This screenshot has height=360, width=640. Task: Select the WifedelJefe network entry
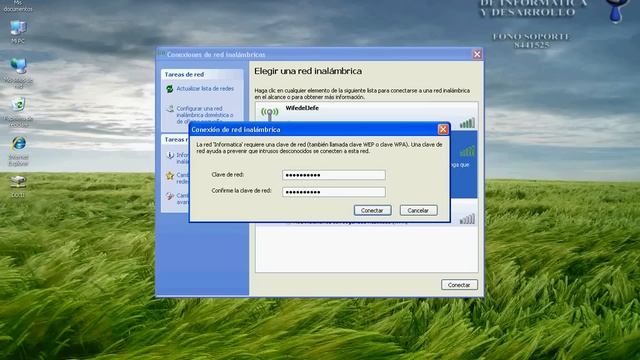point(367,113)
